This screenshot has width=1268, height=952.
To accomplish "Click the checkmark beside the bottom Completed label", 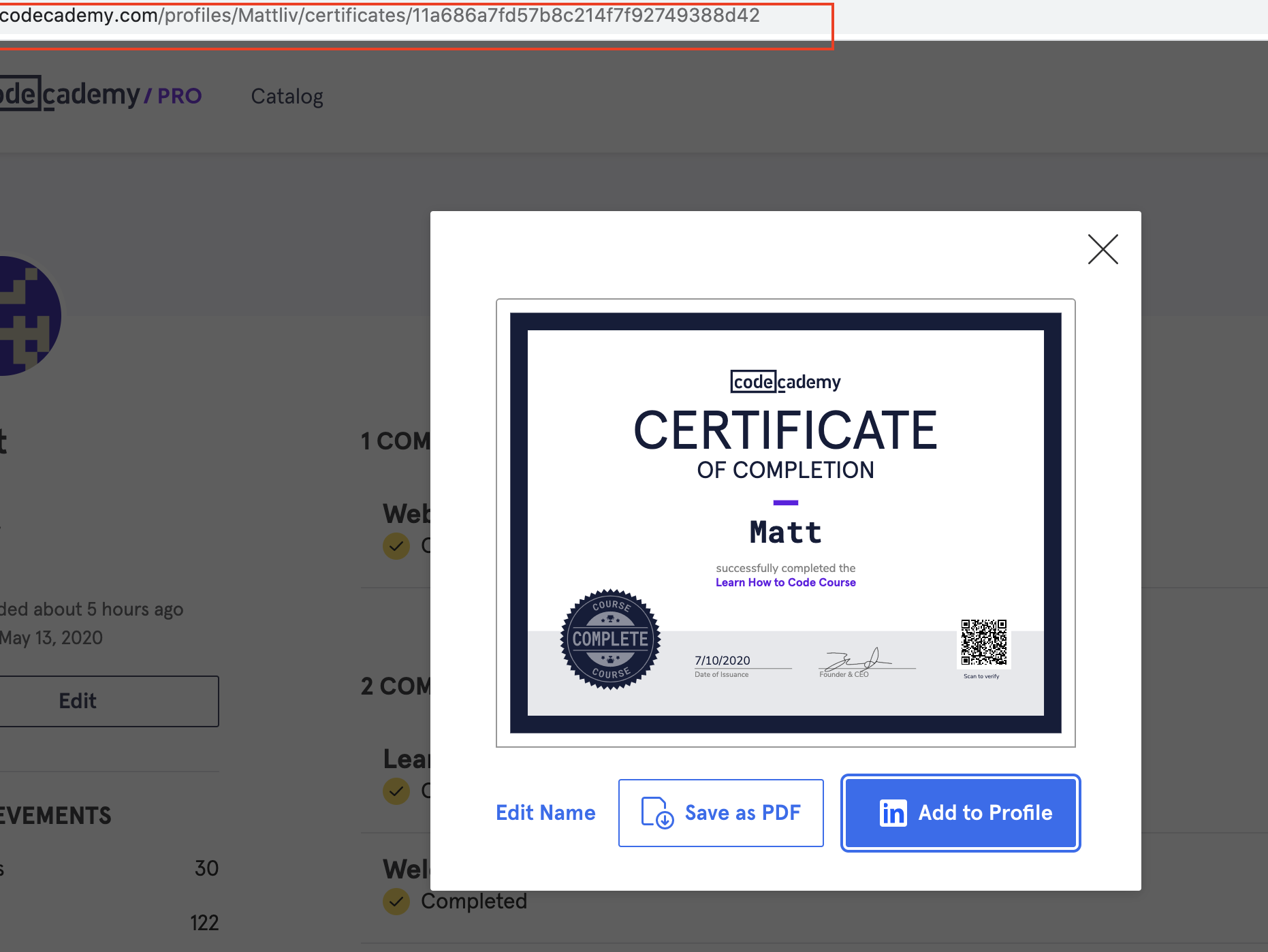I will [x=396, y=901].
